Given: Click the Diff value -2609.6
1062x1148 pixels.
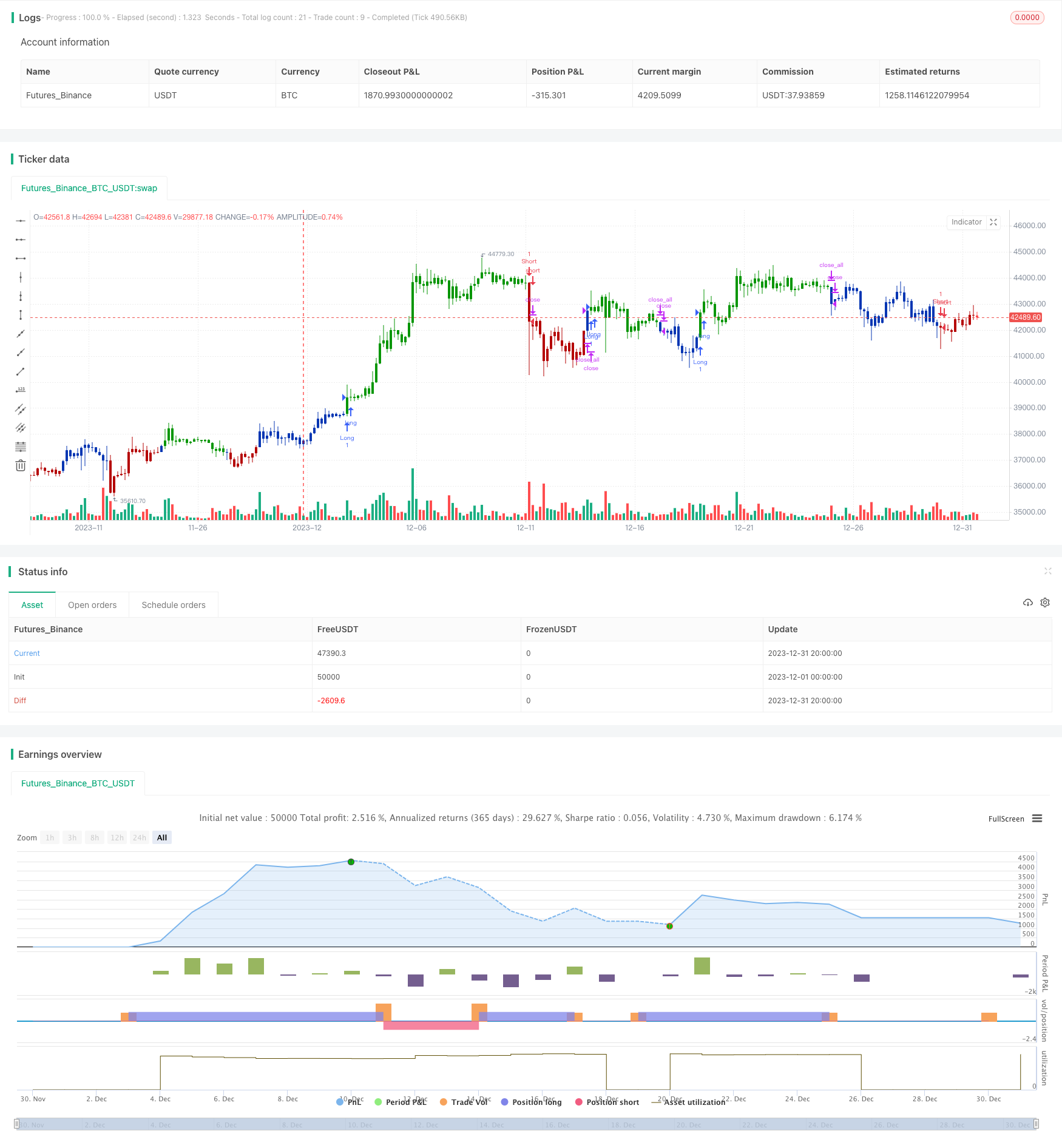Looking at the screenshot, I should [x=331, y=701].
